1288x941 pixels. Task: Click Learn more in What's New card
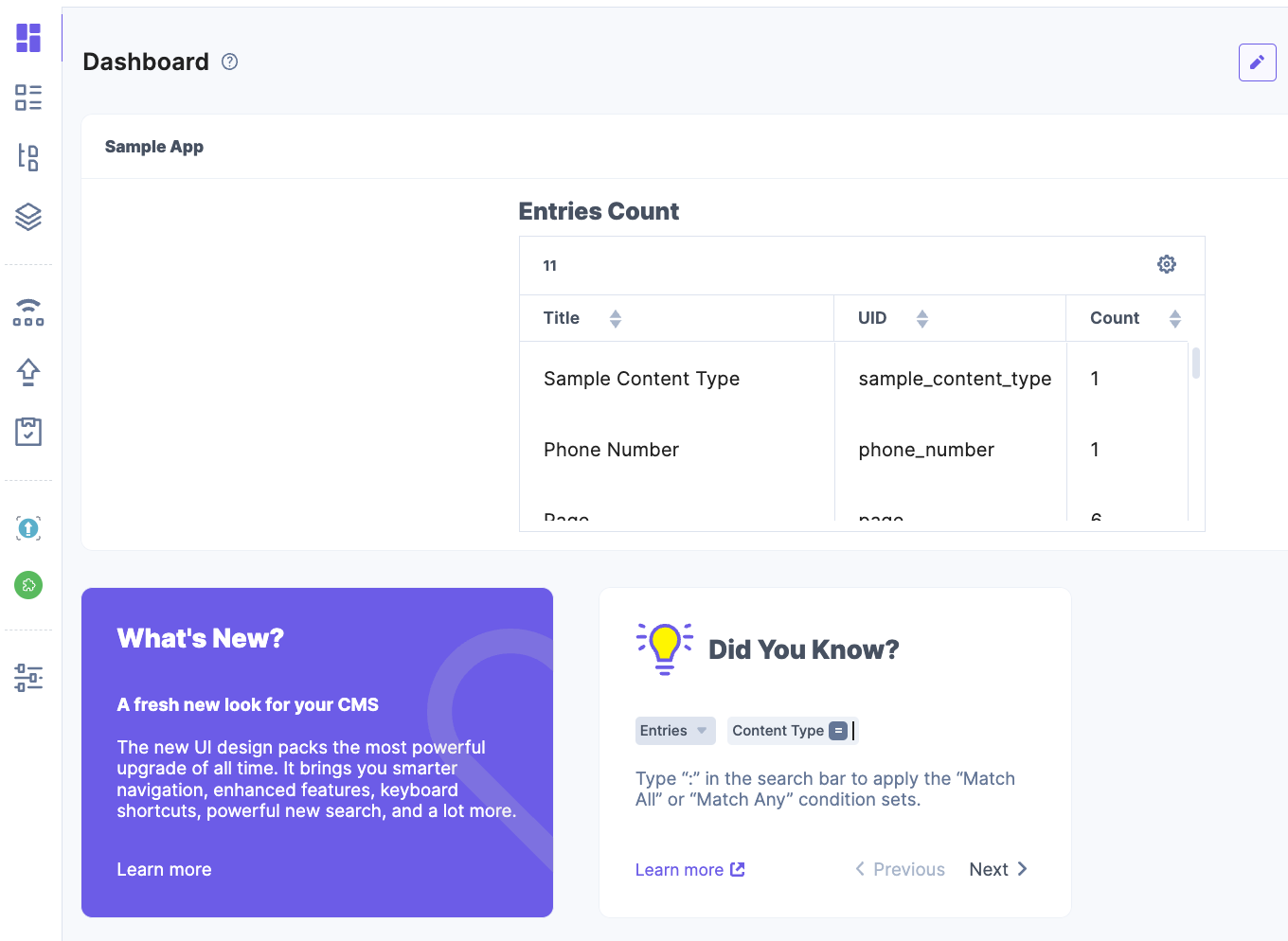tap(164, 870)
